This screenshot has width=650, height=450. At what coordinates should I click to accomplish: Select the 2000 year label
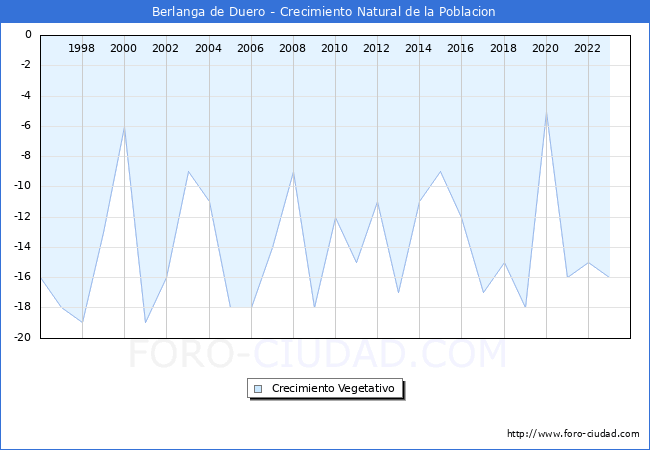[123, 48]
